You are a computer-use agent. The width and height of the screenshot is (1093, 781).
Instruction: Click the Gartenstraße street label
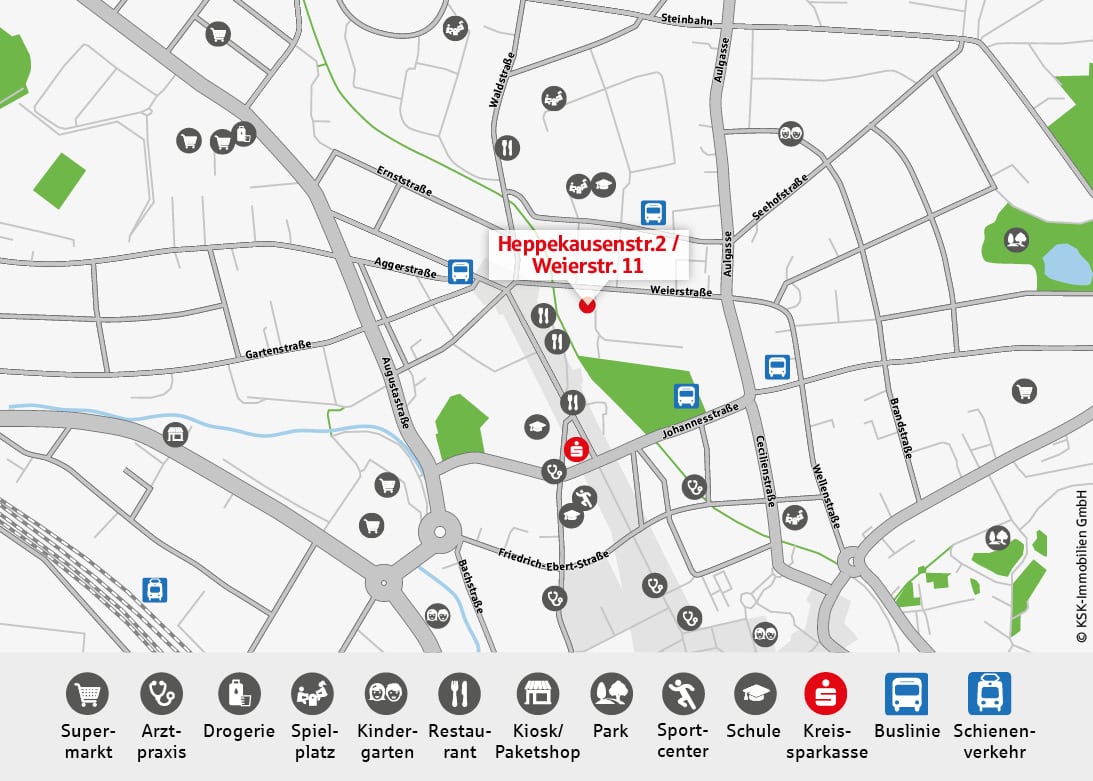(278, 349)
